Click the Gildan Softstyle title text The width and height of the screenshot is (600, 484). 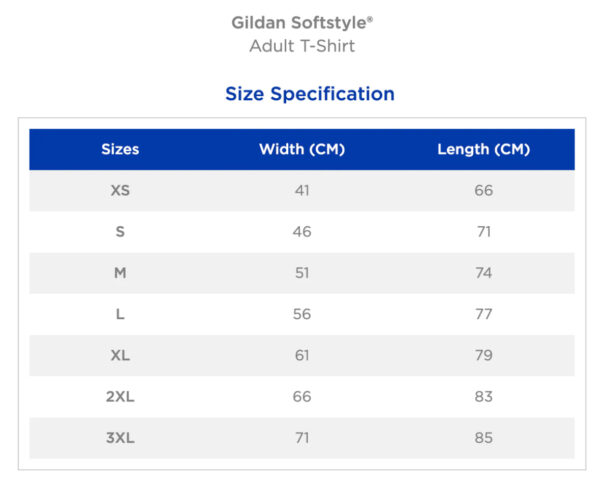click(302, 23)
